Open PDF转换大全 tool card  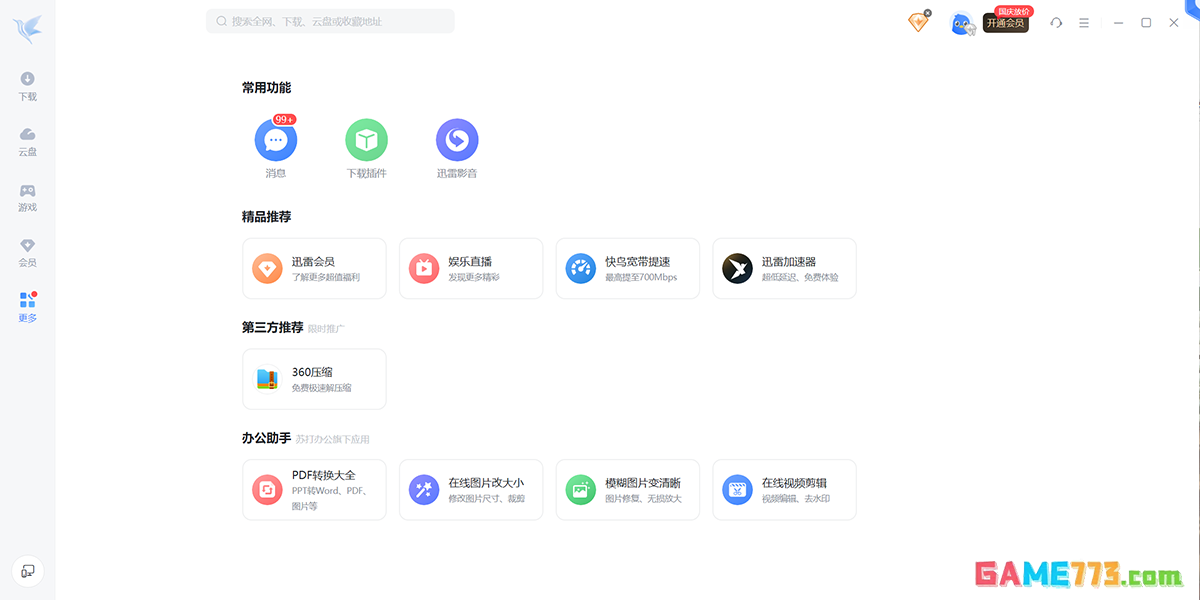click(314, 490)
